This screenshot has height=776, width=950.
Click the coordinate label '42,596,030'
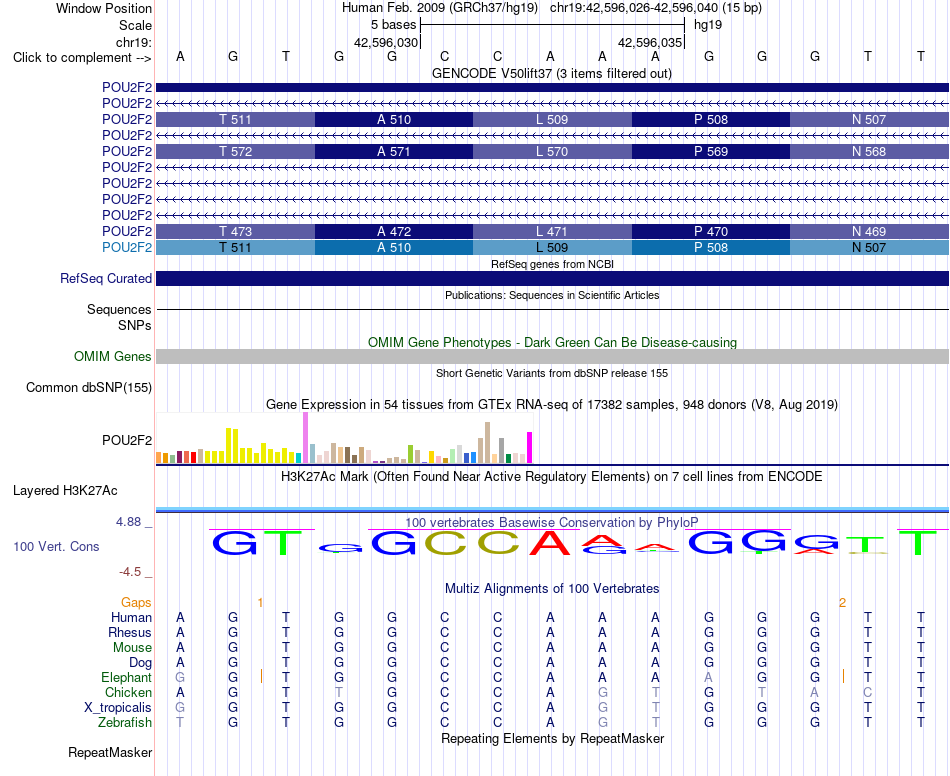[386, 42]
